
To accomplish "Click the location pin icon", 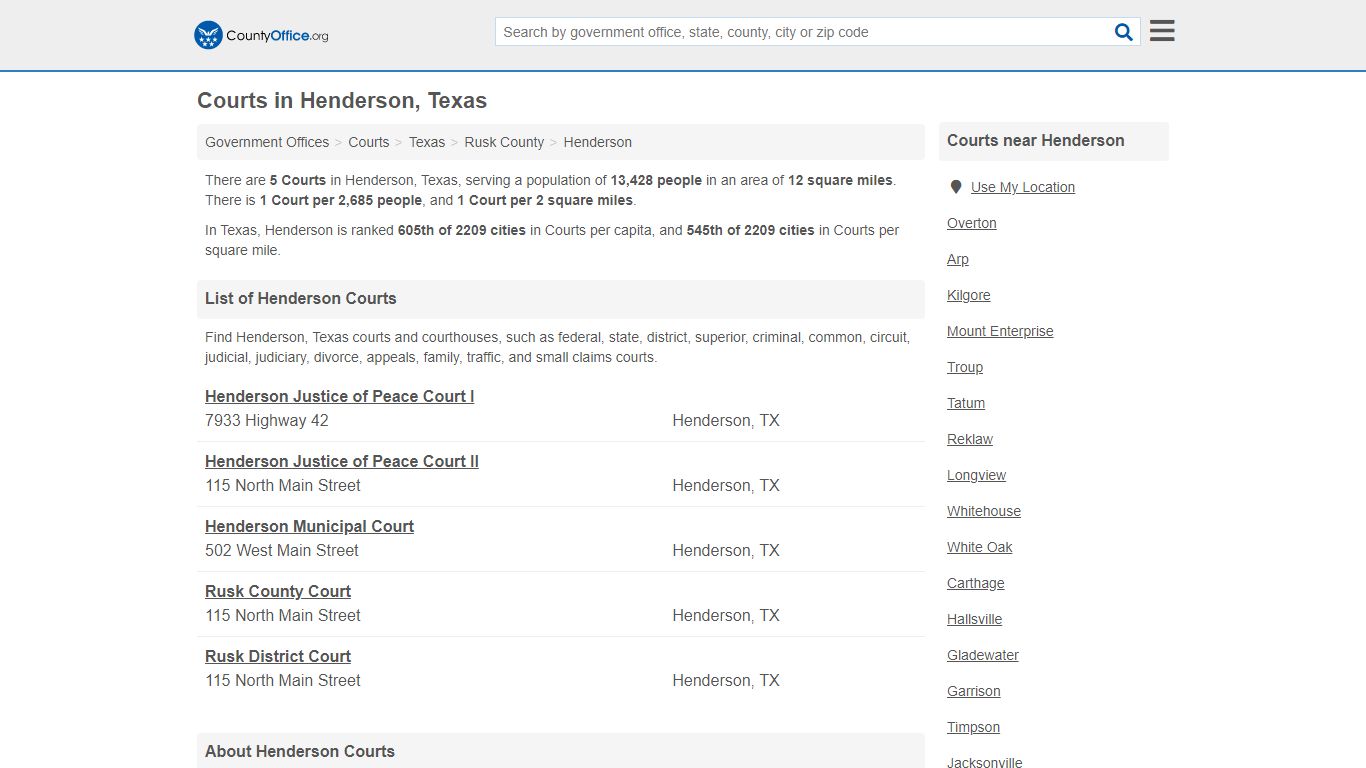I will coord(956,187).
